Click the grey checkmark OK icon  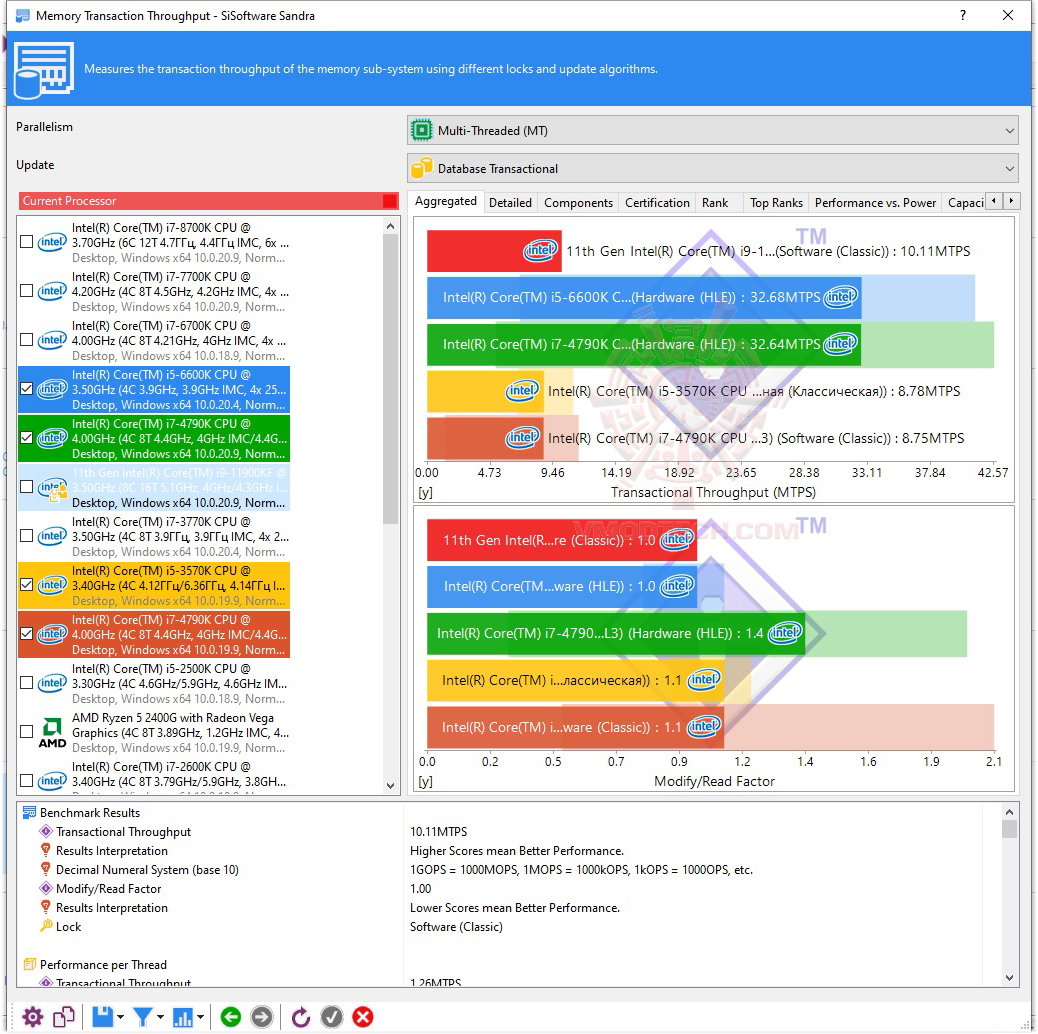332,1017
